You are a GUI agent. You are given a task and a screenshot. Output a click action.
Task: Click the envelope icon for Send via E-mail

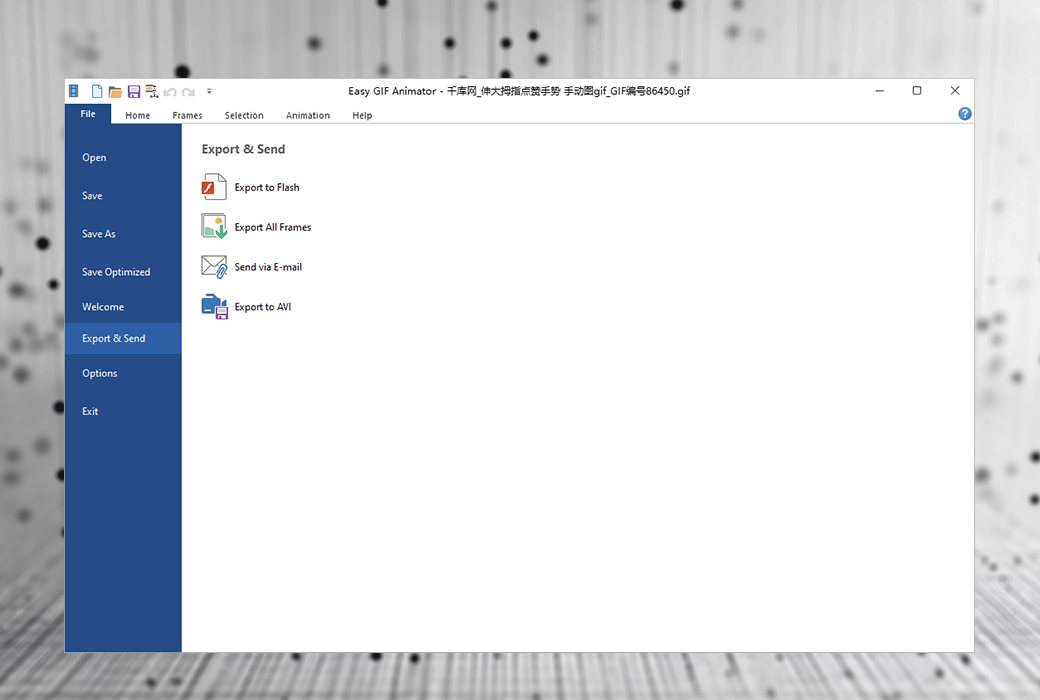(214, 267)
